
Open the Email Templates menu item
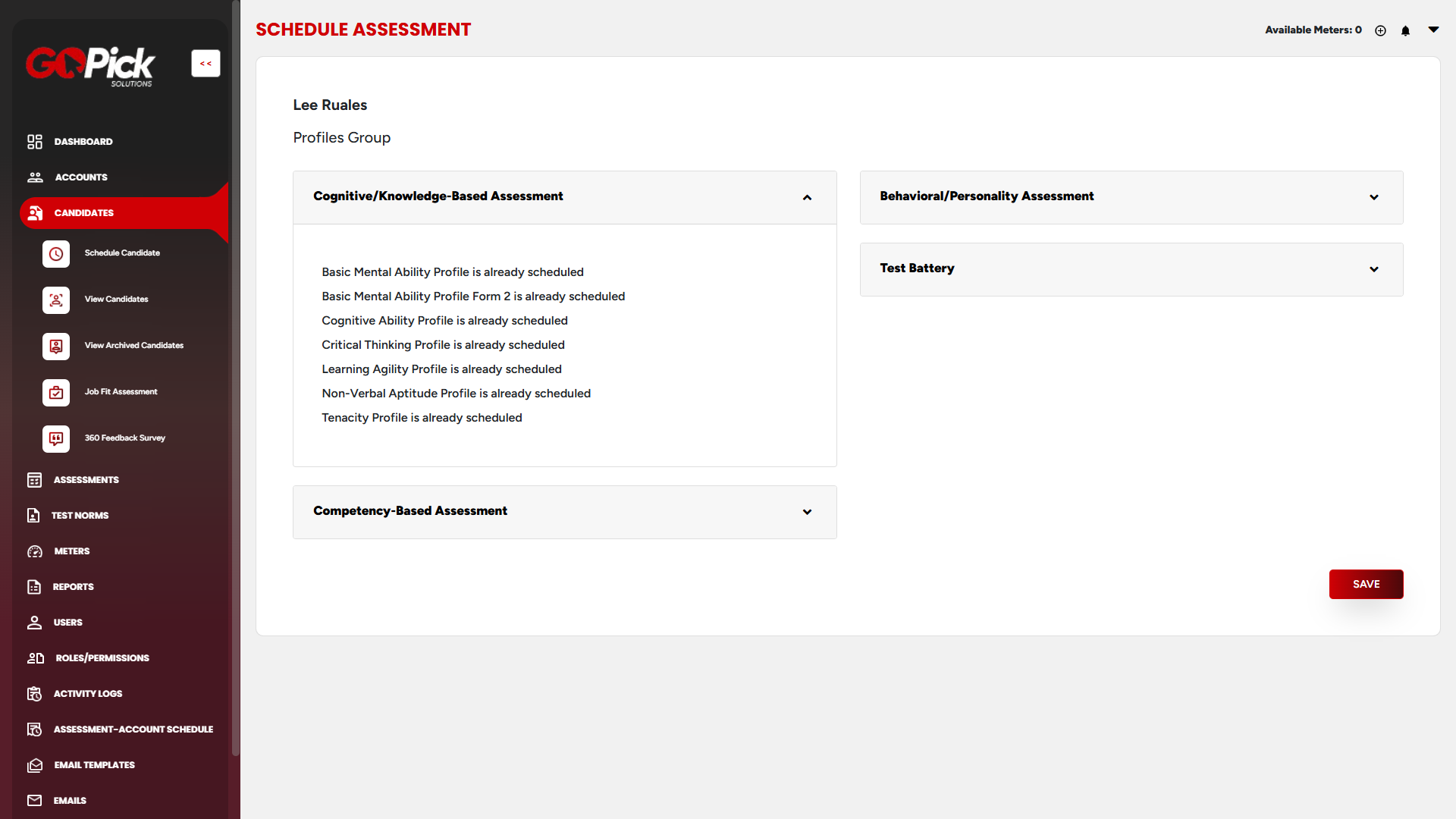point(94,765)
